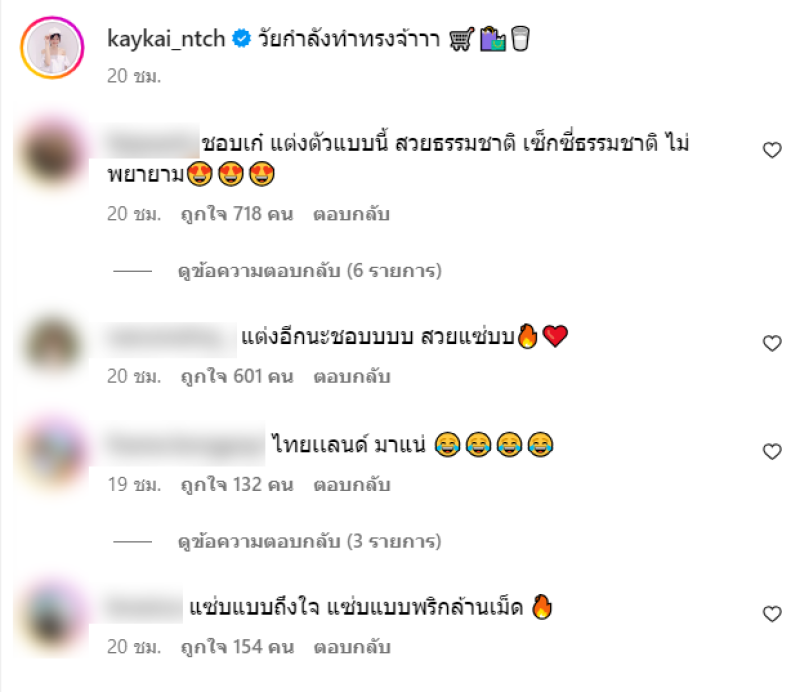This screenshot has height=692, width=800.
Task: Expand the 3 replies thread
Action: [309, 541]
